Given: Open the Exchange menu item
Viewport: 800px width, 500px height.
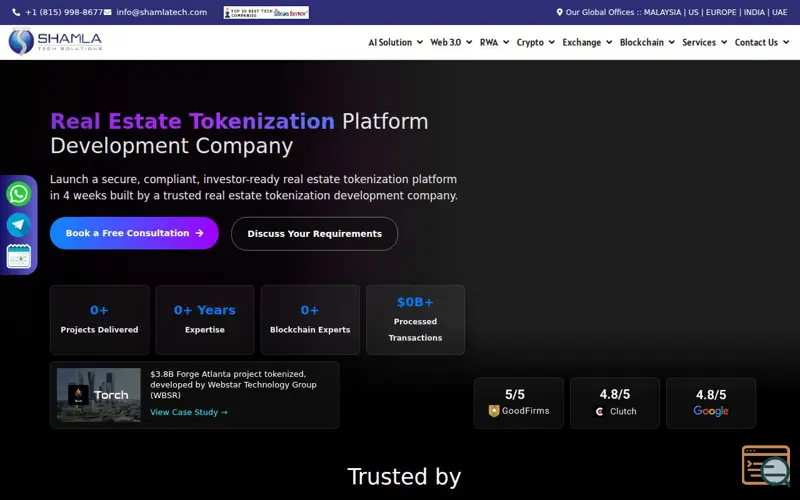Looking at the screenshot, I should pyautogui.click(x=582, y=42).
